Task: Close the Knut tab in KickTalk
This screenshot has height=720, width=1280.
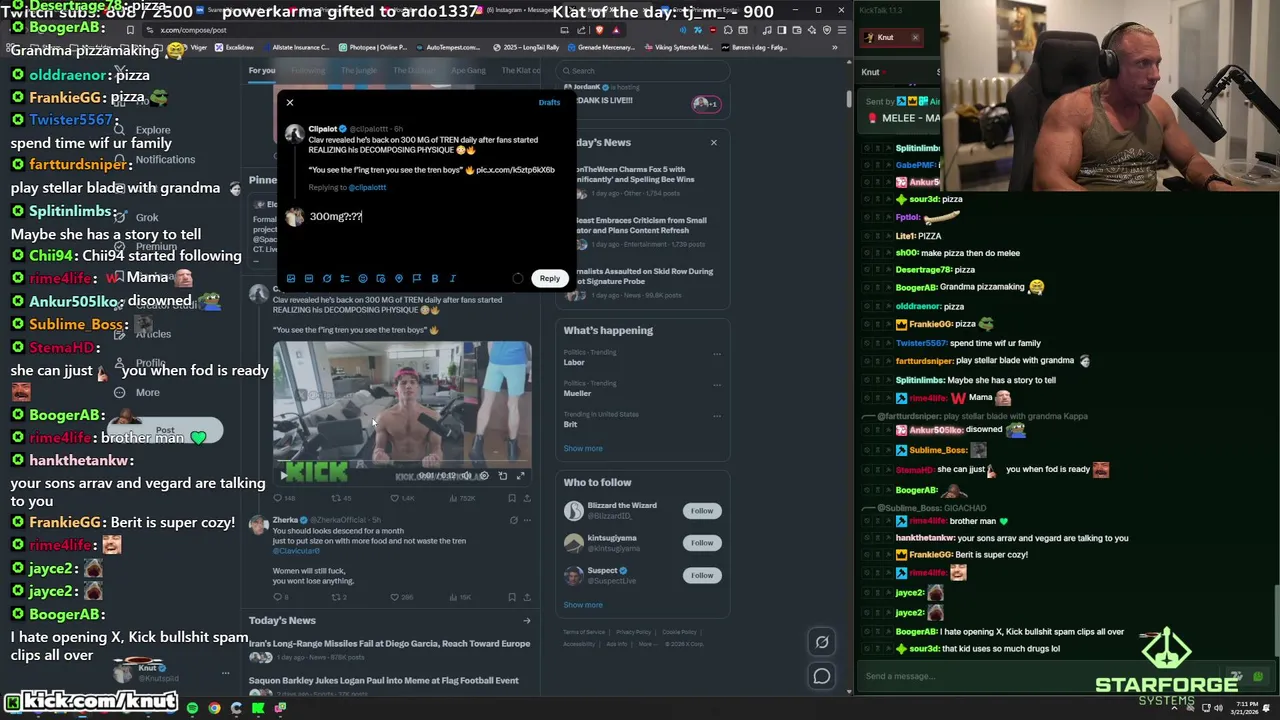Action: pyautogui.click(x=914, y=38)
